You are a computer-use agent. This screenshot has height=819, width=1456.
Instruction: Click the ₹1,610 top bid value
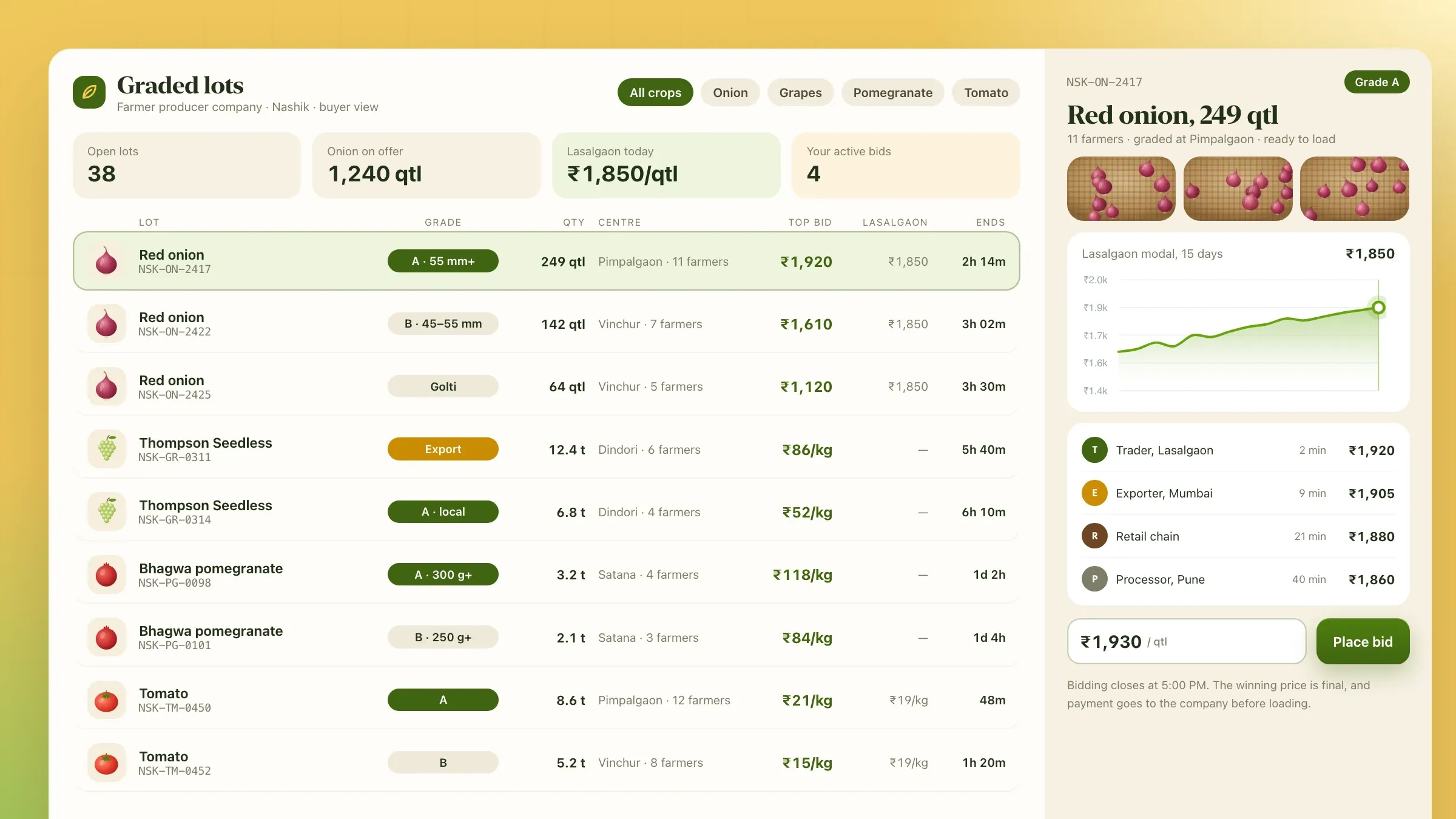pyautogui.click(x=806, y=324)
